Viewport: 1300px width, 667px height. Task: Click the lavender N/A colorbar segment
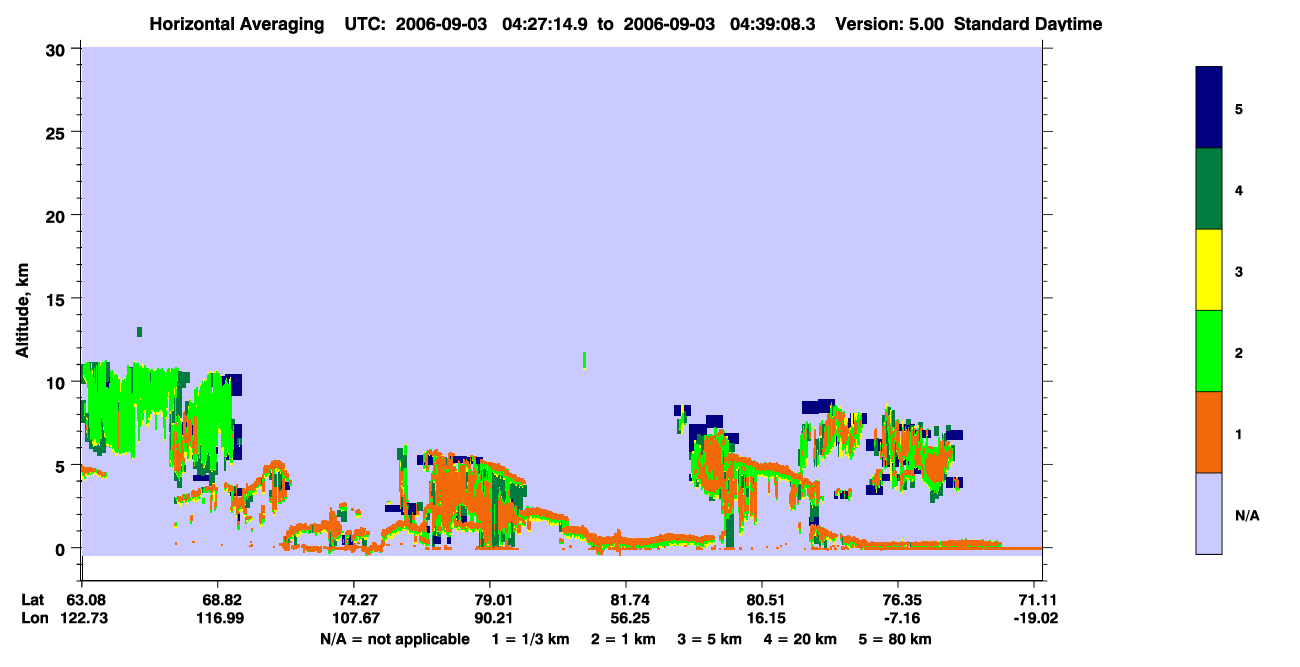click(1209, 513)
